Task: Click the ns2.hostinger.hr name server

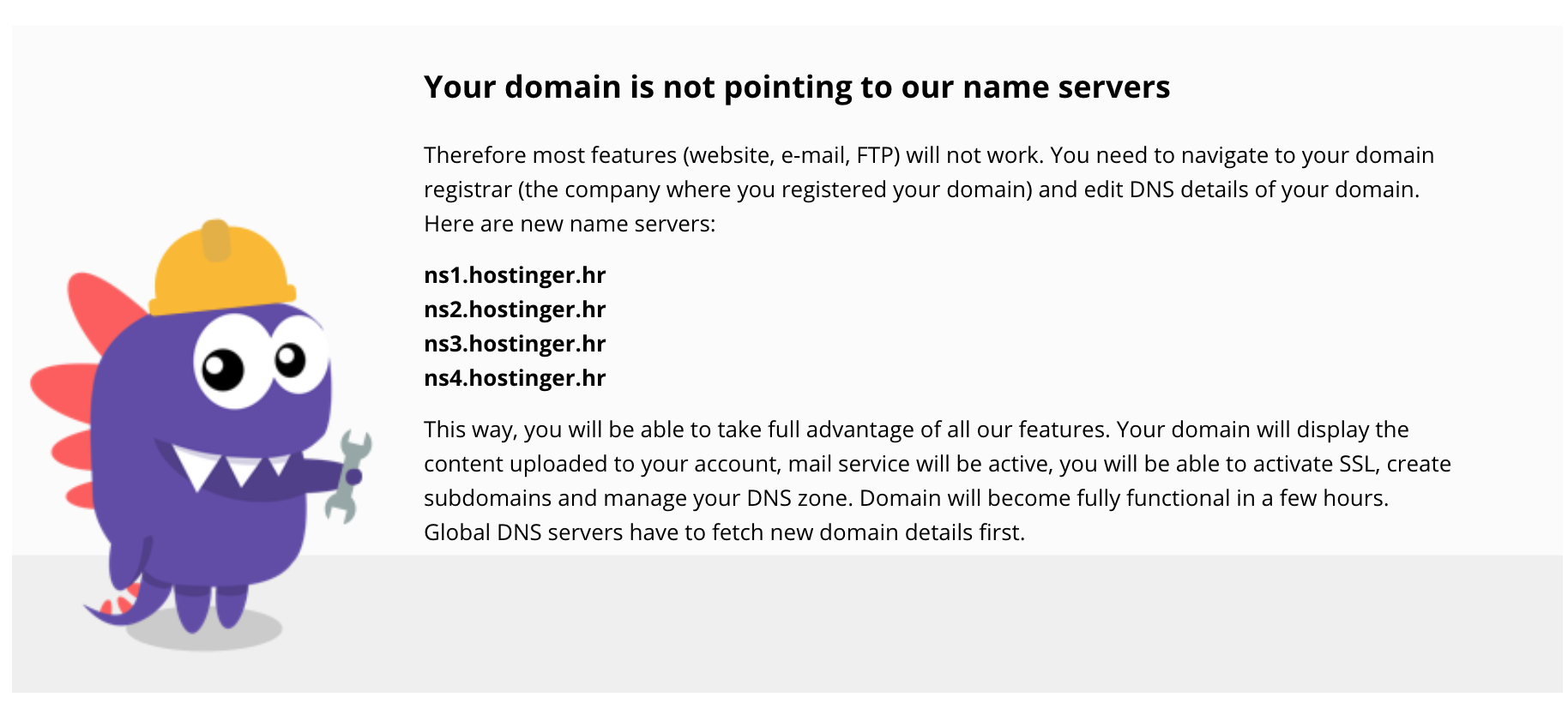Action: coord(515,309)
